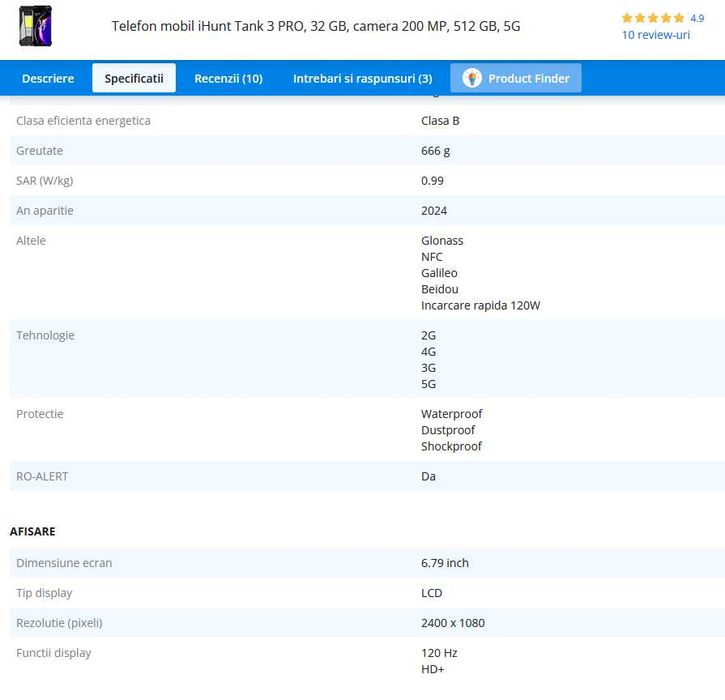
Task: Click the Altele label
Action: click(x=31, y=240)
